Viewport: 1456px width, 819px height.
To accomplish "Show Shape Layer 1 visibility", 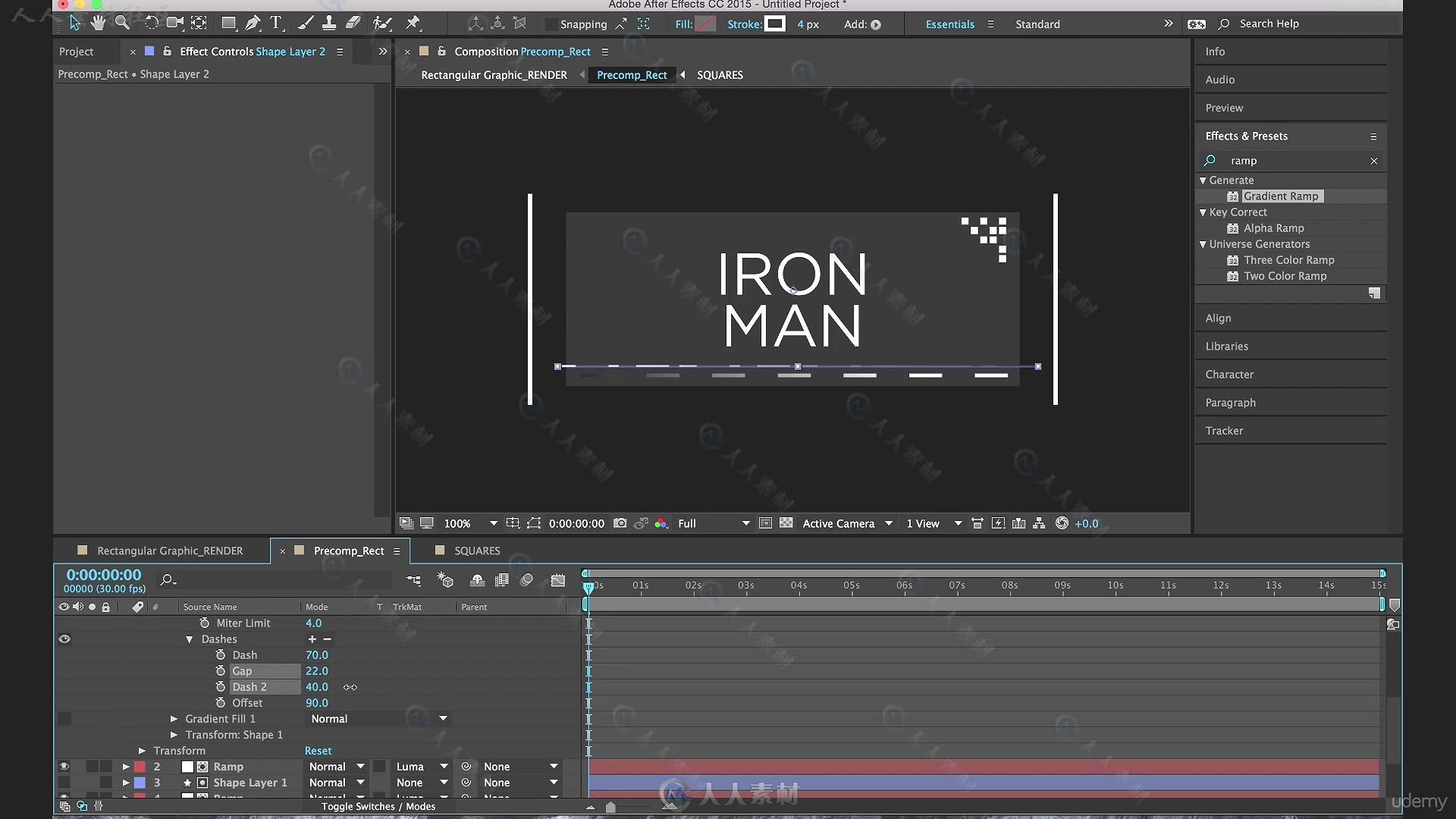I will click(64, 783).
